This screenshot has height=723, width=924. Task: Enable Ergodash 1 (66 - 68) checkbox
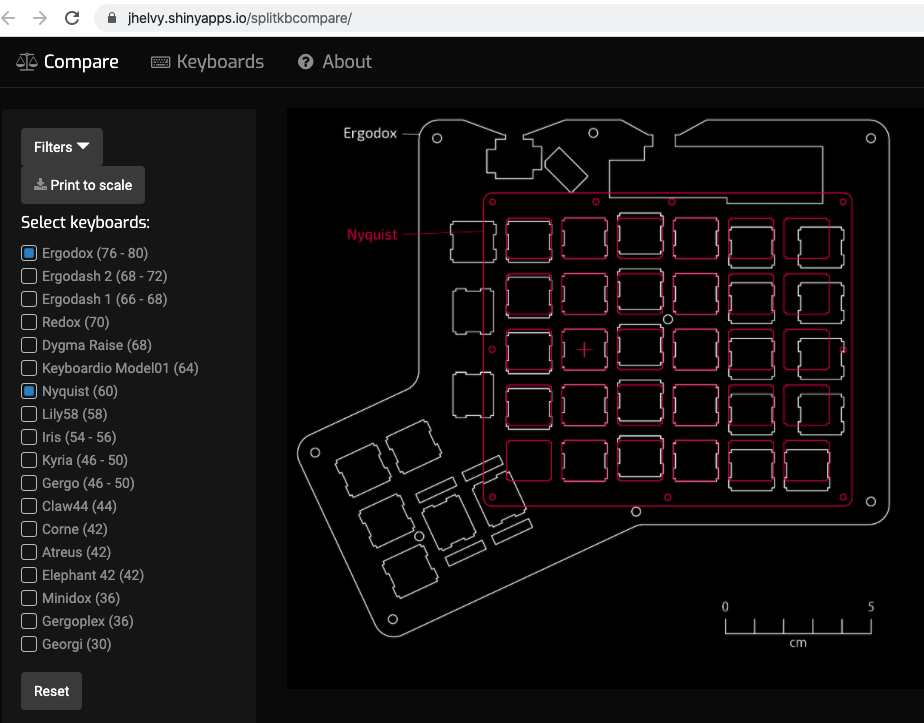[29, 299]
